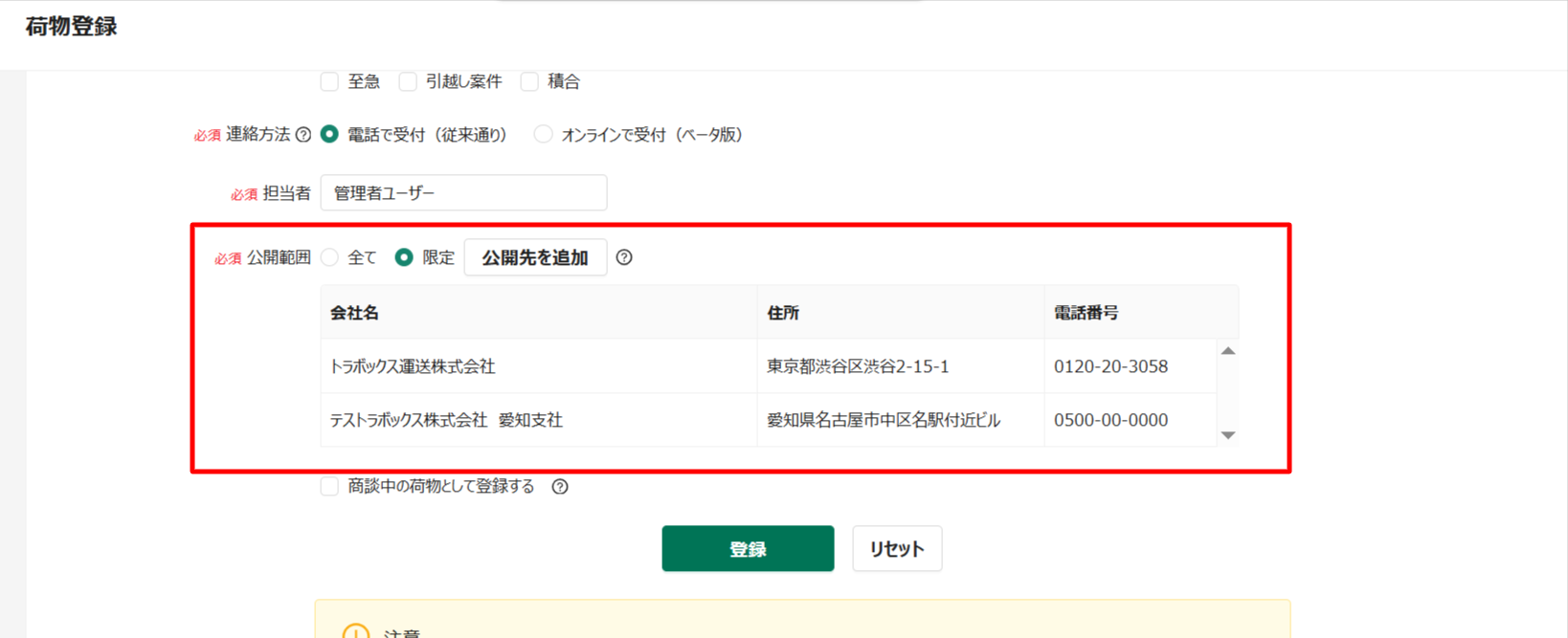The width and height of the screenshot is (1568, 638).
Task: Select 全て for 公開範囲
Action: (x=329, y=257)
